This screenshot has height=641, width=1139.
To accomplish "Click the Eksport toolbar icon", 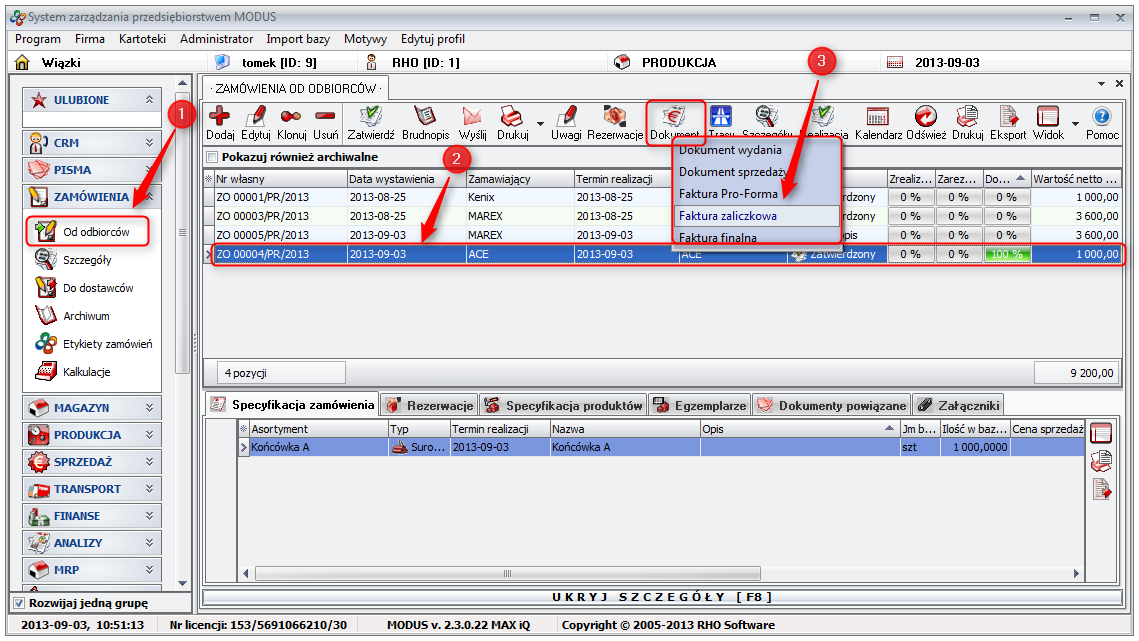I will (1008, 119).
